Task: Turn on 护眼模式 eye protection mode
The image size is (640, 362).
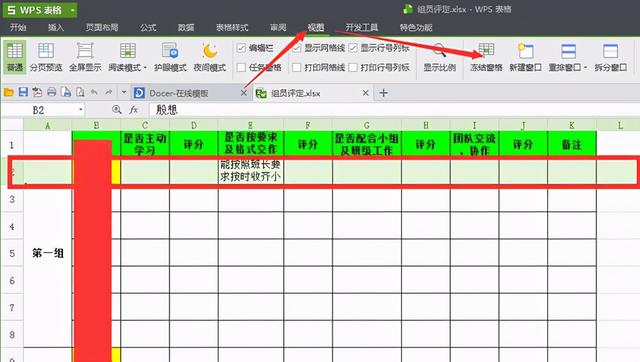Action: 170,57
